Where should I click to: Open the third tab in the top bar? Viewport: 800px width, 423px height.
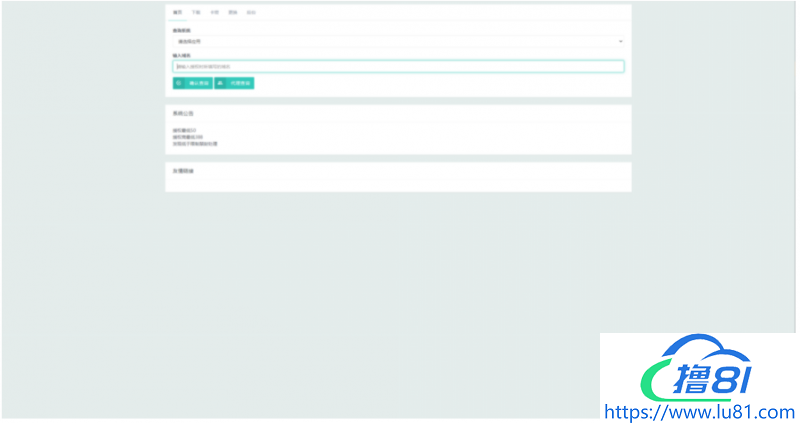214,14
